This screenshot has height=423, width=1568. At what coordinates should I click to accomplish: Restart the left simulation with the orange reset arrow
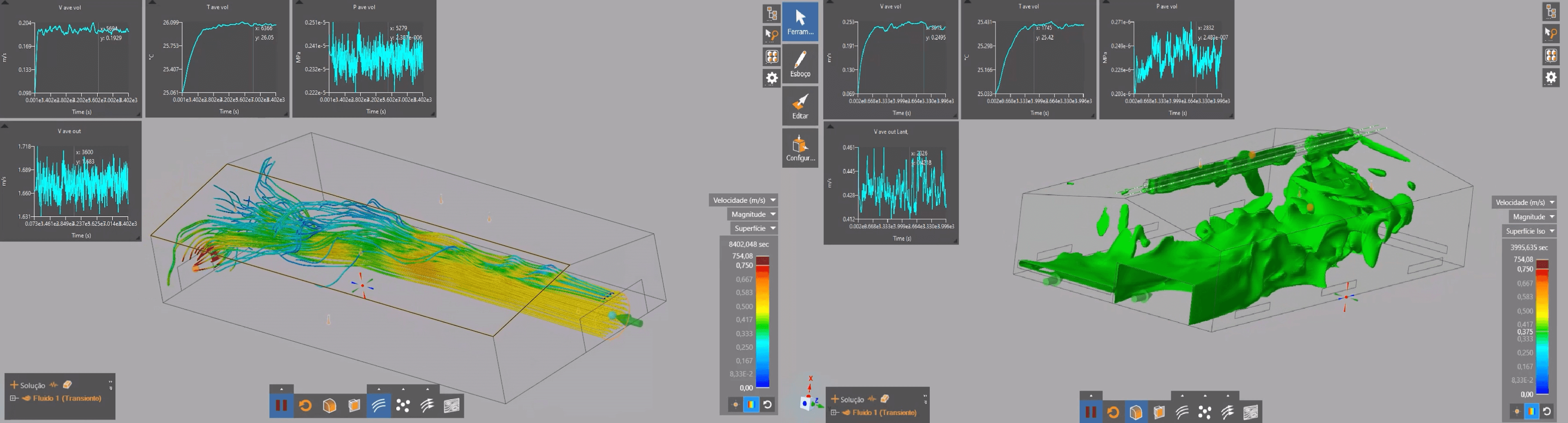(305, 405)
